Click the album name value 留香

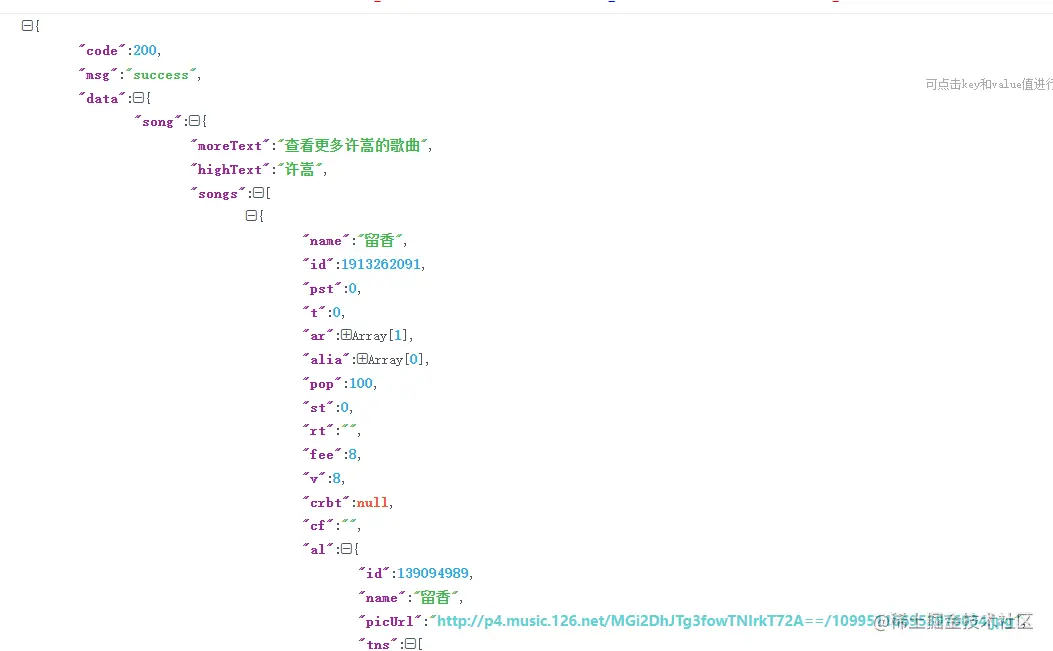(x=435, y=597)
